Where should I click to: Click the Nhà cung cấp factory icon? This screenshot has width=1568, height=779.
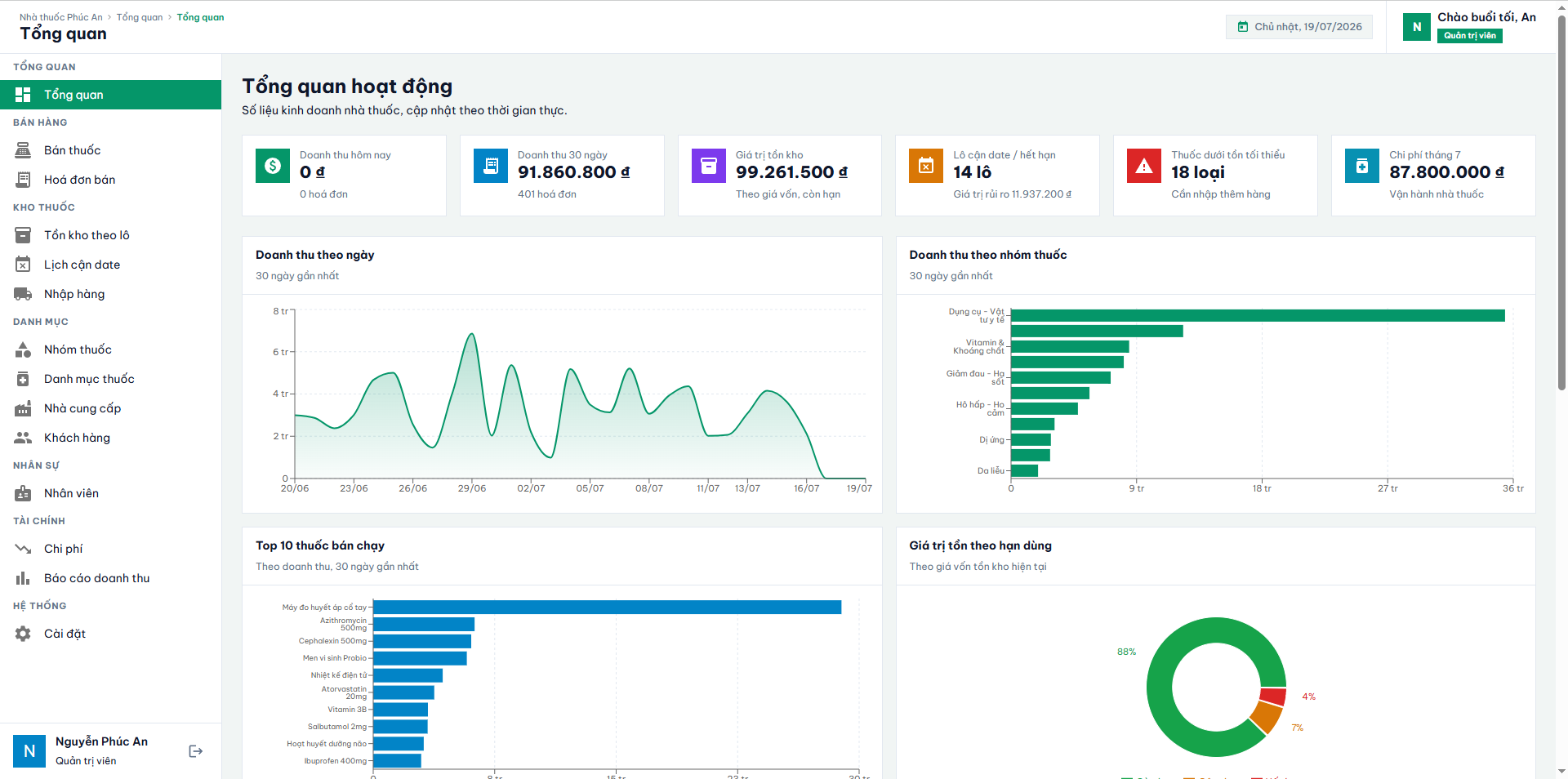tap(23, 408)
